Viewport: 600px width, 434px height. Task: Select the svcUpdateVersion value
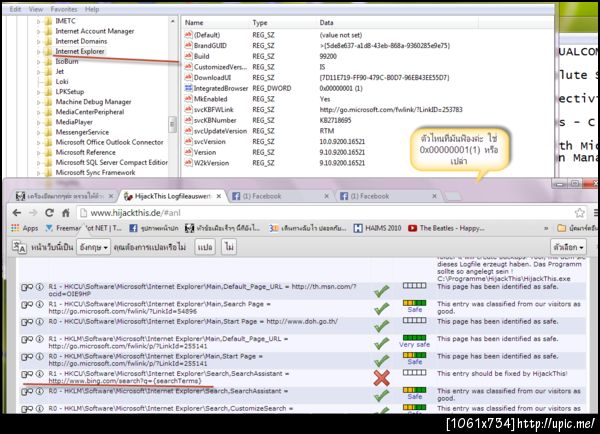[220, 131]
